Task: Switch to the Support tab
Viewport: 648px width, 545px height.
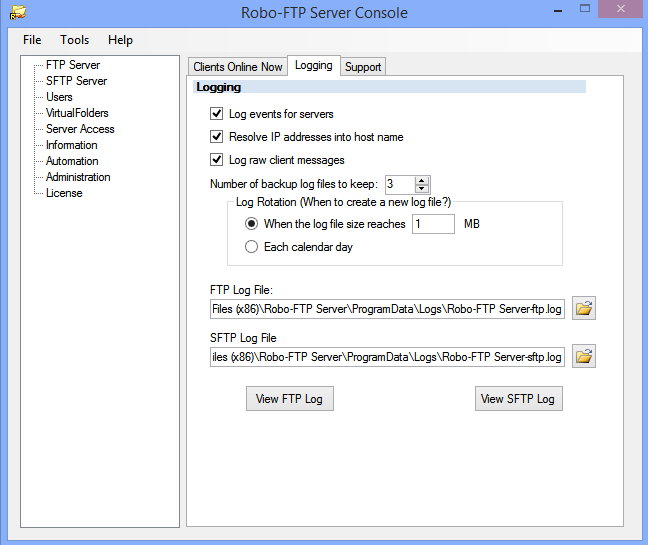Action: (x=363, y=67)
